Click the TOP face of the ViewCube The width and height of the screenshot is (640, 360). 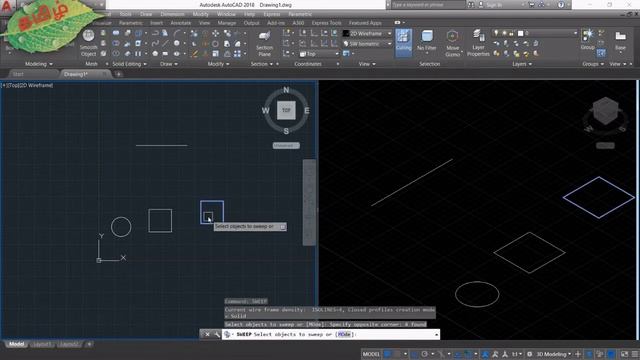click(x=286, y=110)
